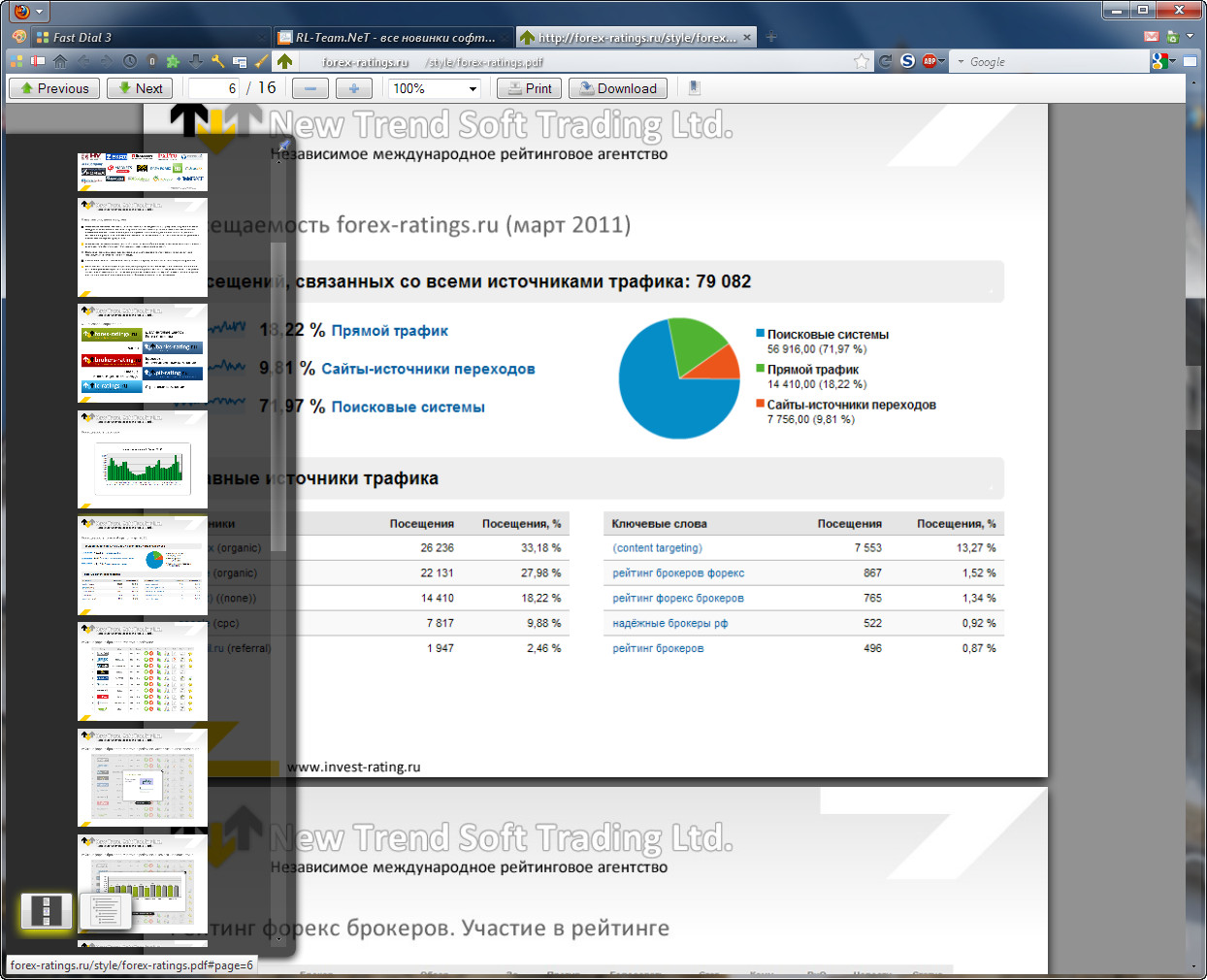Open the text-only page thumbnail

tap(143, 247)
